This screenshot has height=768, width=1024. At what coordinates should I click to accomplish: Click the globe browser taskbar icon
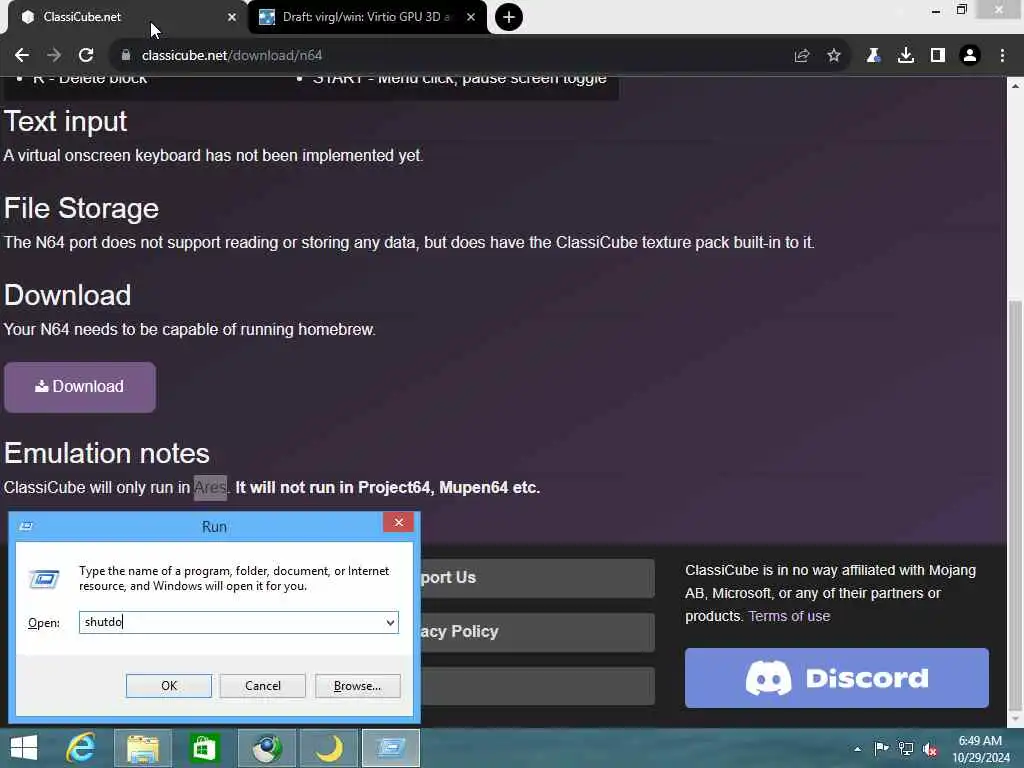point(267,748)
